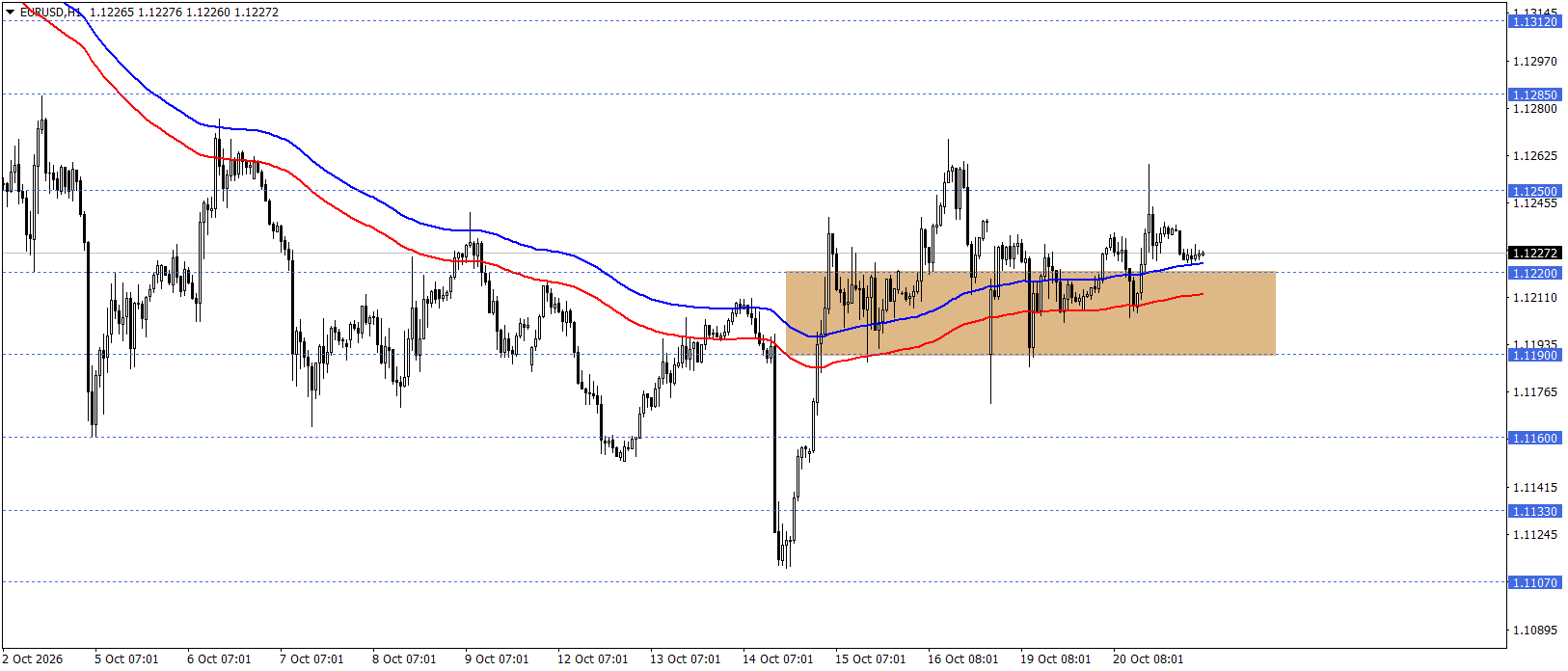Click the 8 Oct 07:01 time label
Image resolution: width=1568 pixels, height=671 pixels.
click(404, 658)
